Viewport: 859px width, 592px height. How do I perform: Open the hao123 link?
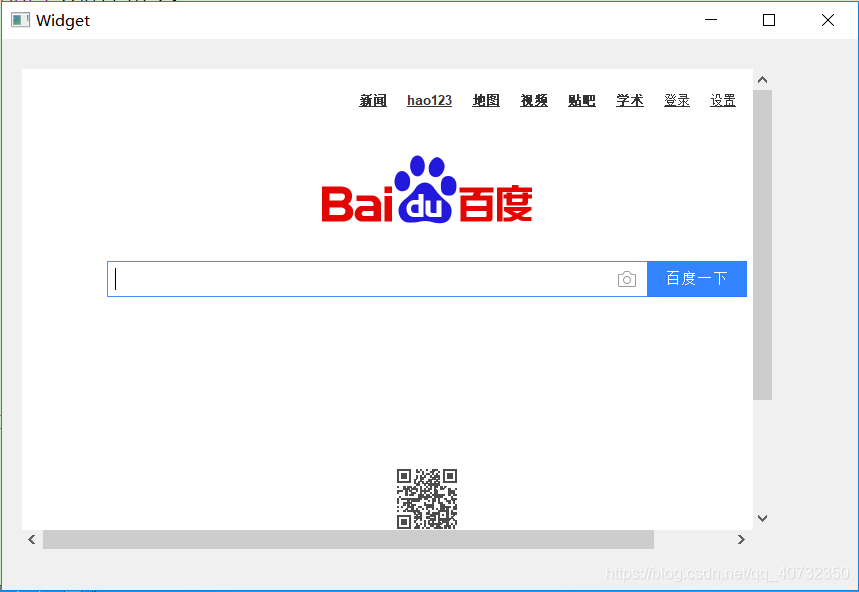pyautogui.click(x=430, y=101)
